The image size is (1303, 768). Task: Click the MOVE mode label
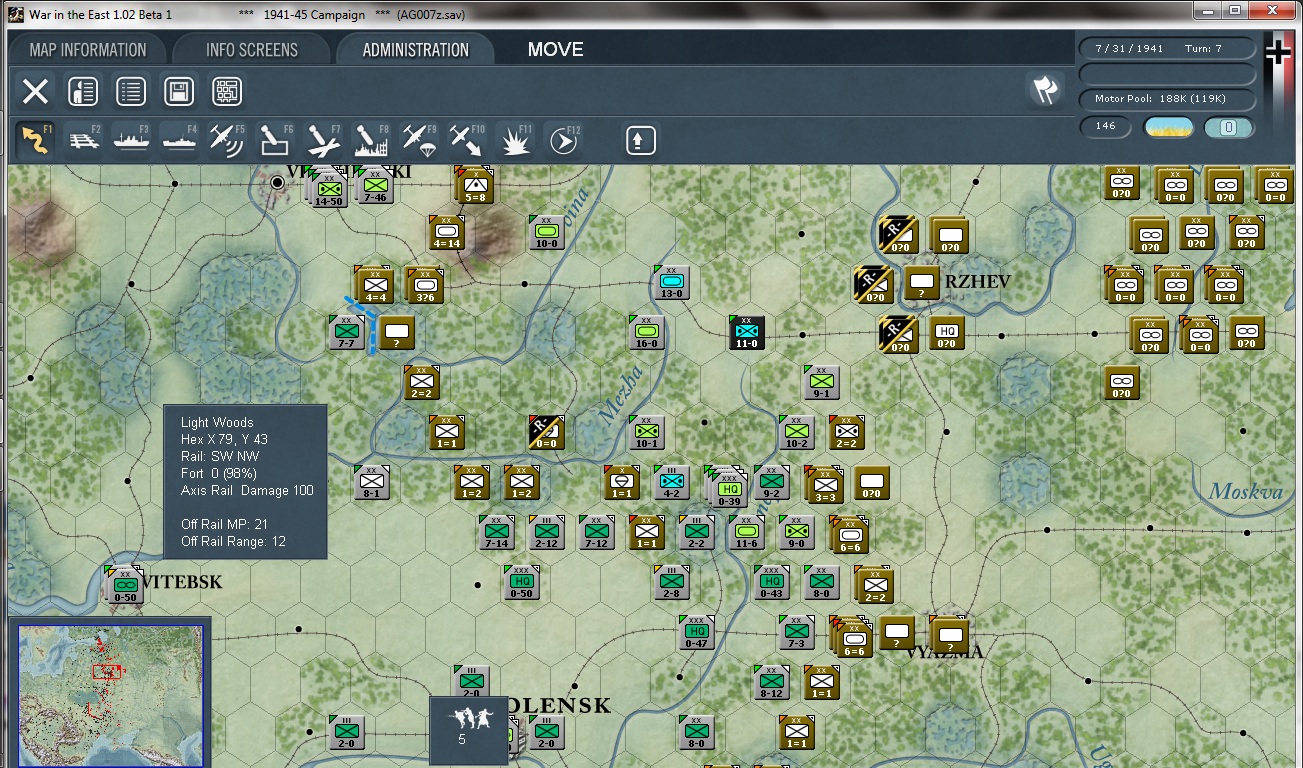[x=556, y=50]
